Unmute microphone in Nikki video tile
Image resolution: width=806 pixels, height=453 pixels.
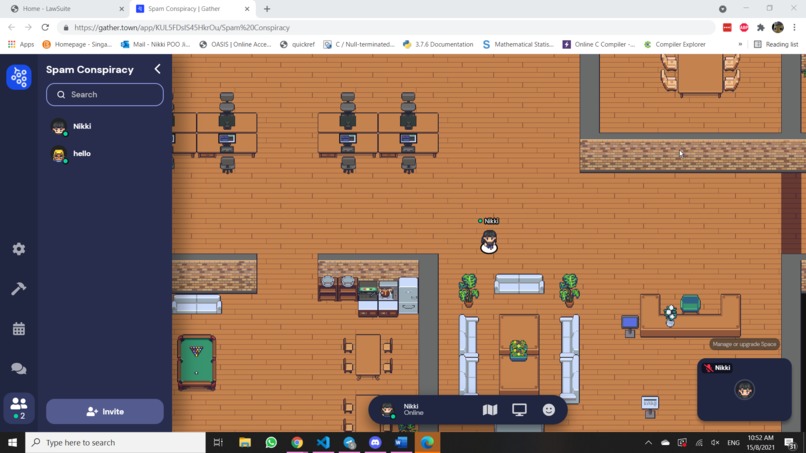coord(708,368)
